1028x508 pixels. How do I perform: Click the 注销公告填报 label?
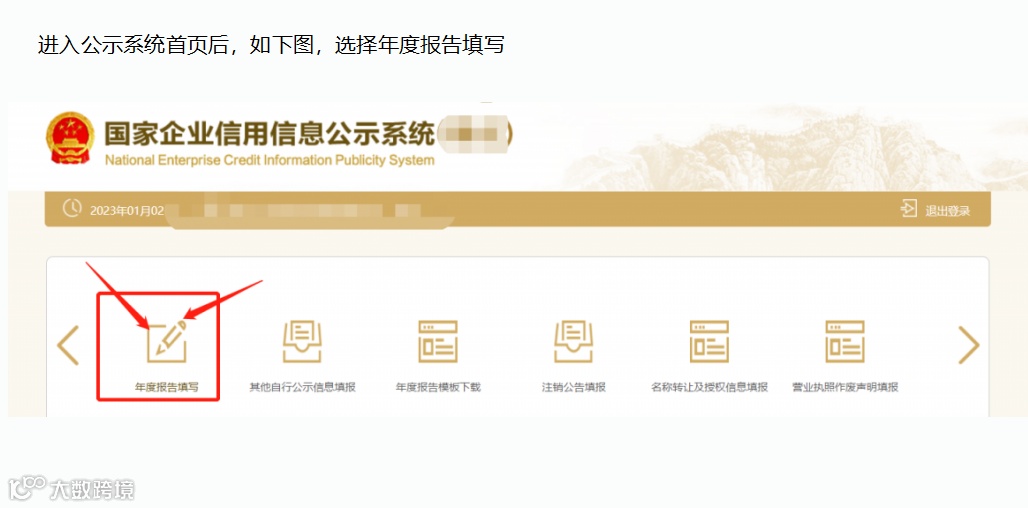click(574, 387)
